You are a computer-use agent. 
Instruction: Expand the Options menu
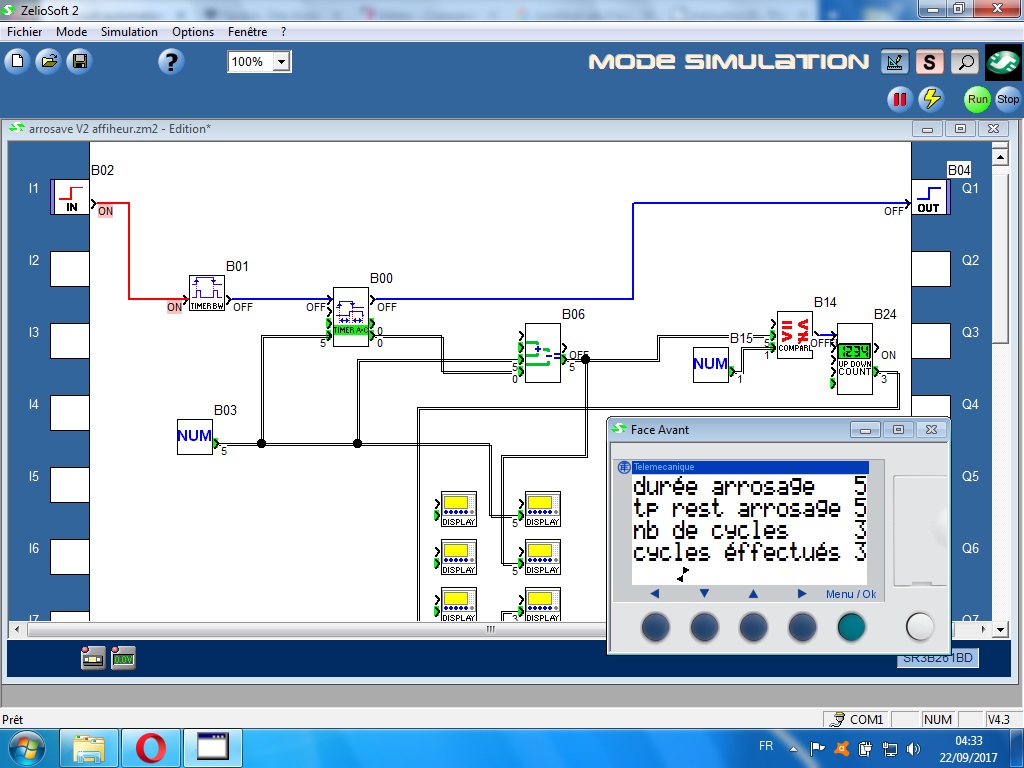[x=193, y=31]
